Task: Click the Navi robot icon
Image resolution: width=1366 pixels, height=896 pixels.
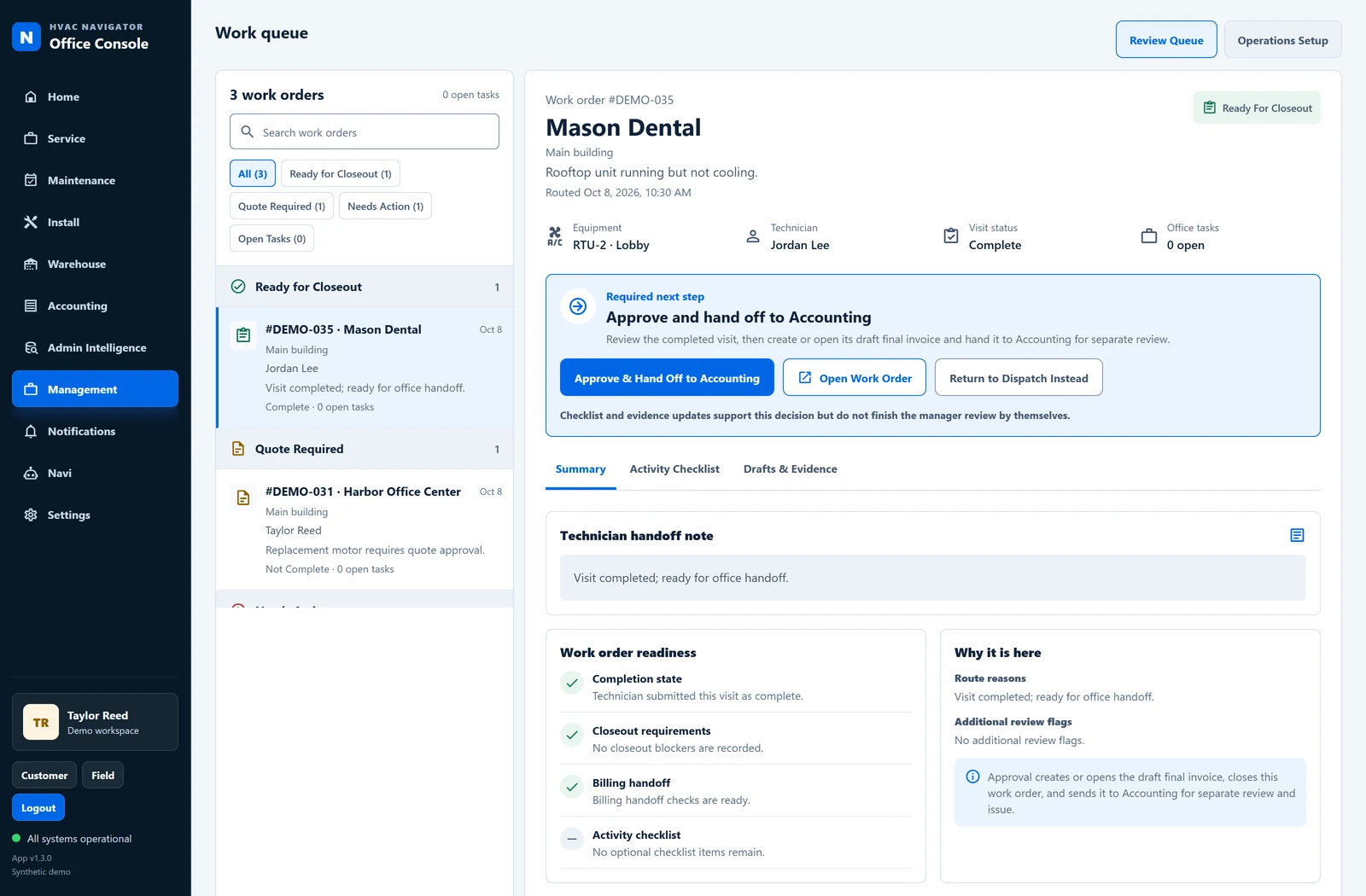Action: (31, 473)
